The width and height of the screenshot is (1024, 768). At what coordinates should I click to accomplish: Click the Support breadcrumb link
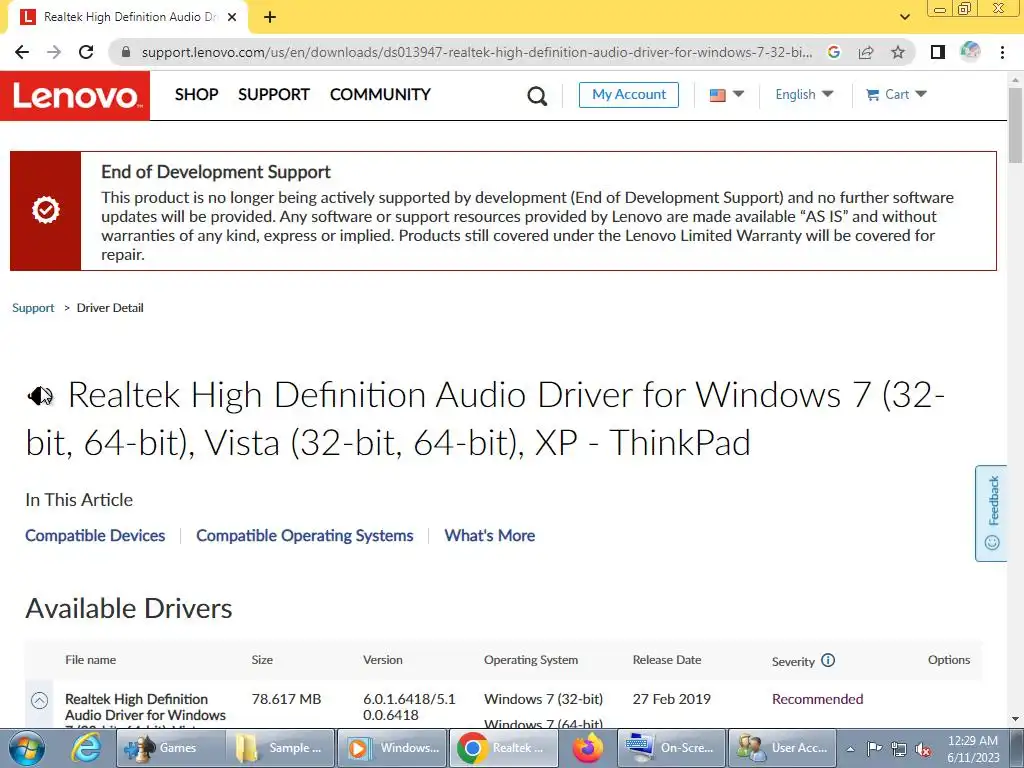tap(33, 308)
